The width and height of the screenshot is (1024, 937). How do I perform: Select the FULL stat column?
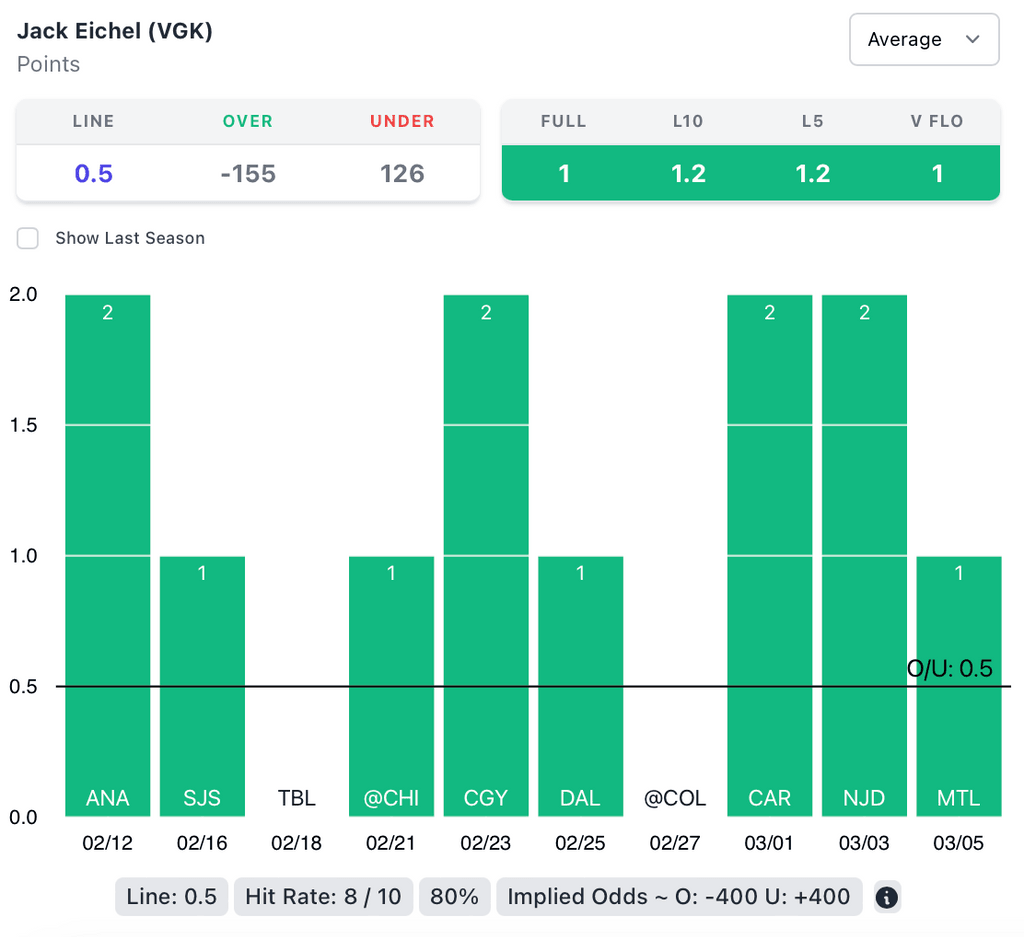tap(563, 173)
